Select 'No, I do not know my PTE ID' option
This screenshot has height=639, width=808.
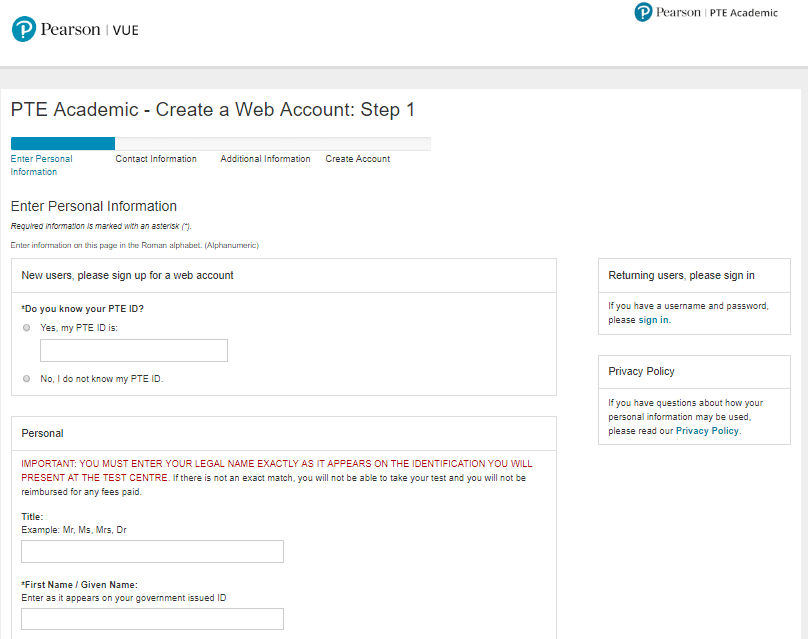26,379
